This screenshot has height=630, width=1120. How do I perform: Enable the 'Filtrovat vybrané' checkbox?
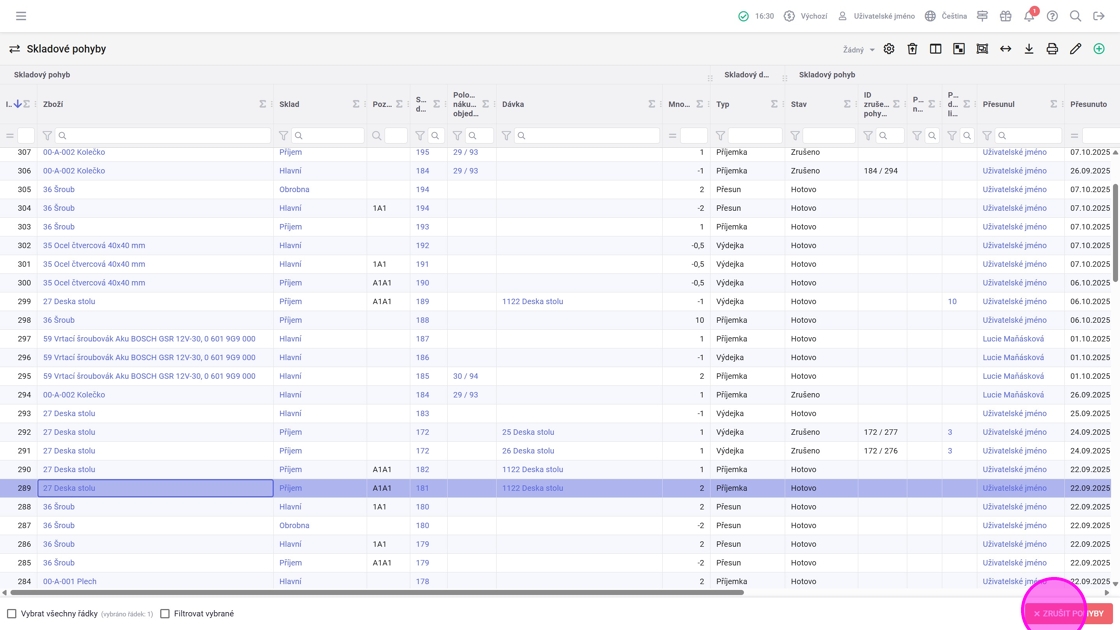pyautogui.click(x=165, y=614)
